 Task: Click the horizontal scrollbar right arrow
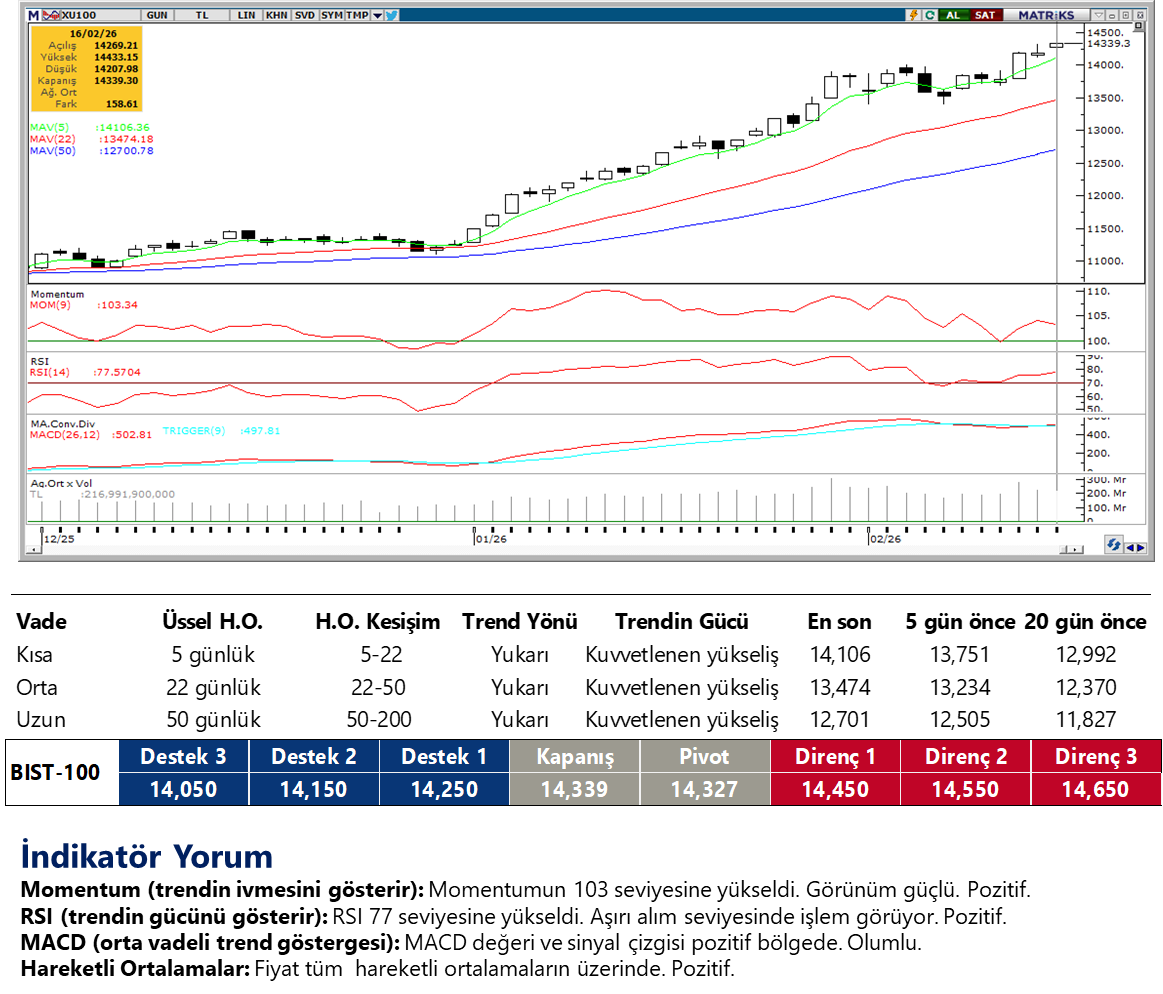coord(1076,549)
